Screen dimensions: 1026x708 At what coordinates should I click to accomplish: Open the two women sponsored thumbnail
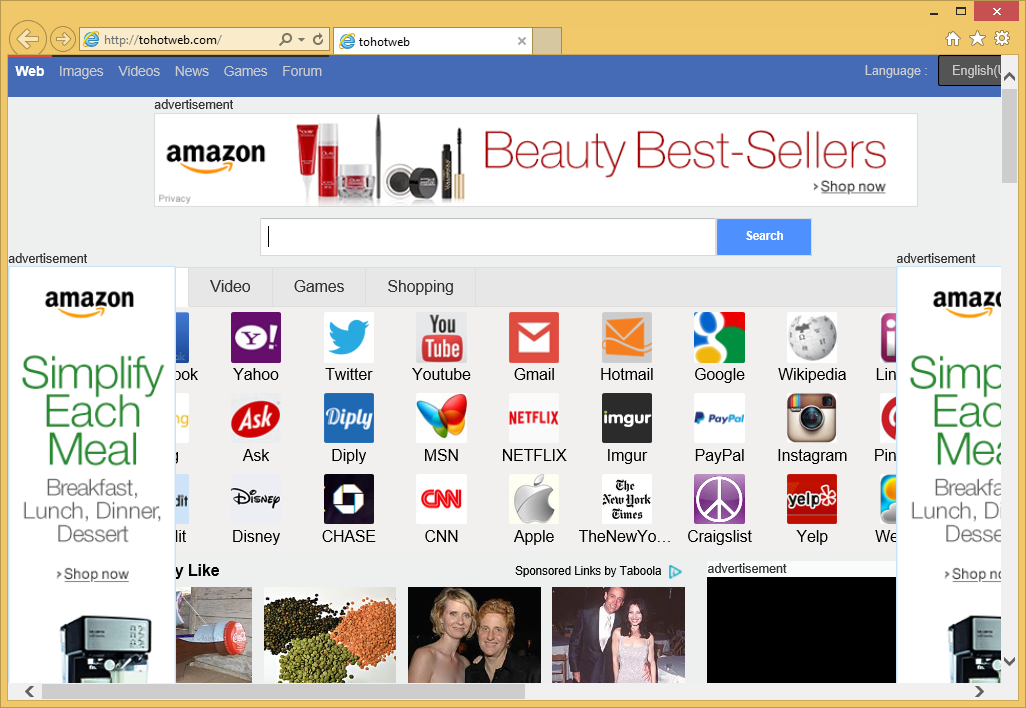(x=474, y=635)
